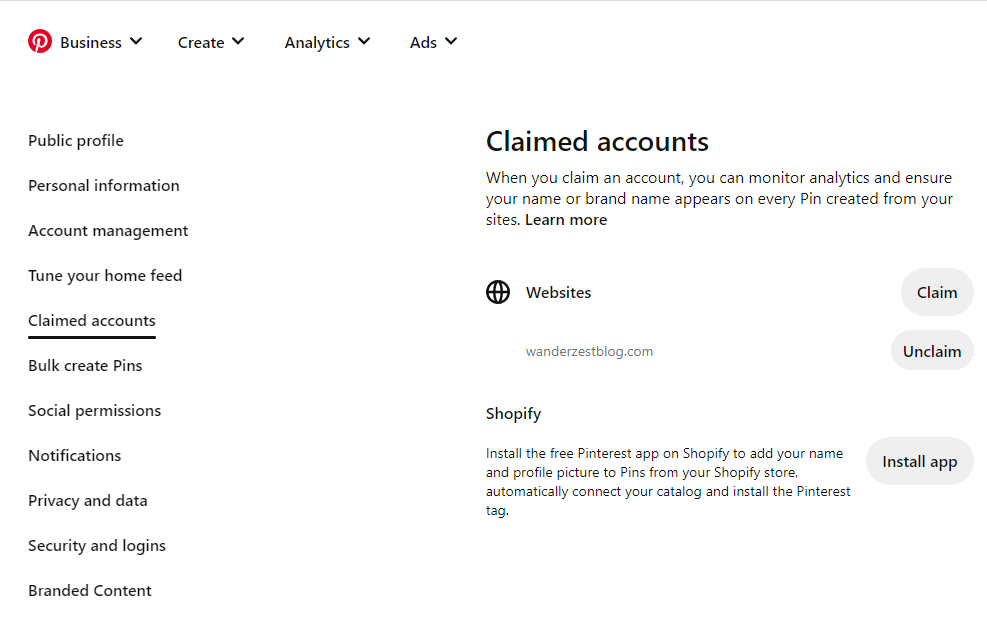Open Personal information settings
This screenshot has height=621, width=987.
[104, 186]
